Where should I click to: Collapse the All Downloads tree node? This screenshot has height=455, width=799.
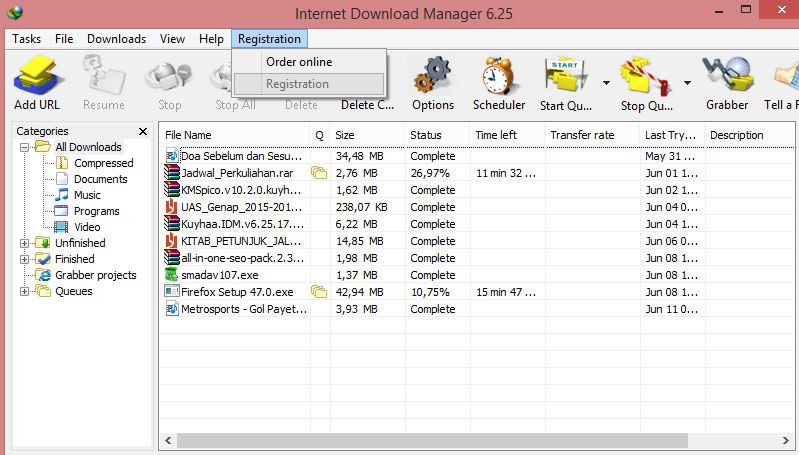tap(24, 147)
